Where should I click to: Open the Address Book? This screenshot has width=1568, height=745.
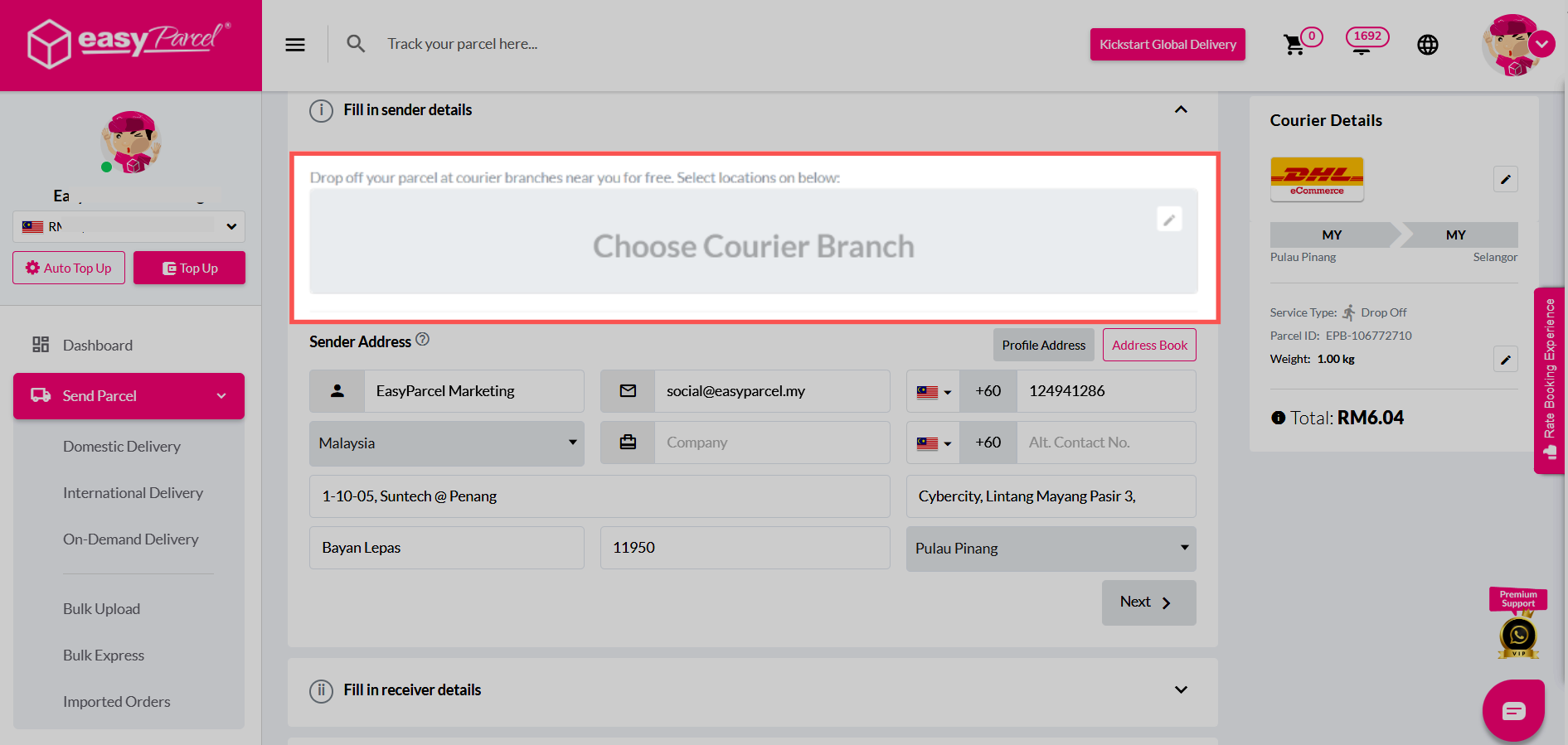pos(1149,345)
